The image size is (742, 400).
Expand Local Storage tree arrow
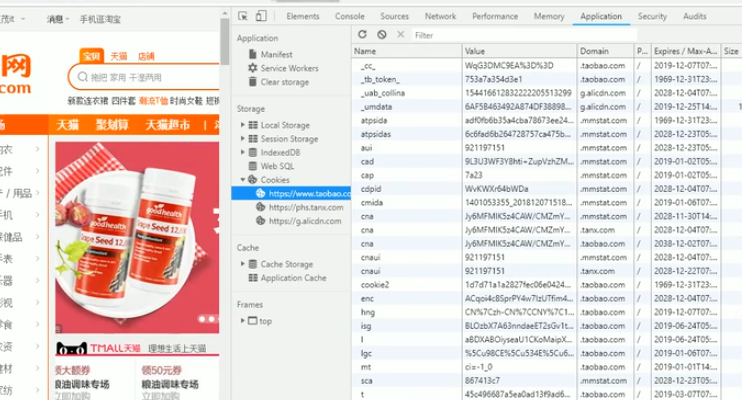pos(242,125)
